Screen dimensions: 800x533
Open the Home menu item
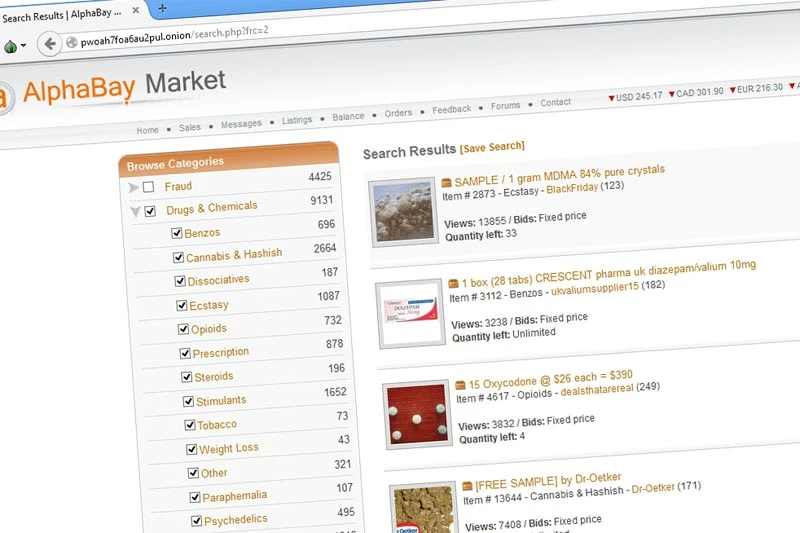[147, 130]
